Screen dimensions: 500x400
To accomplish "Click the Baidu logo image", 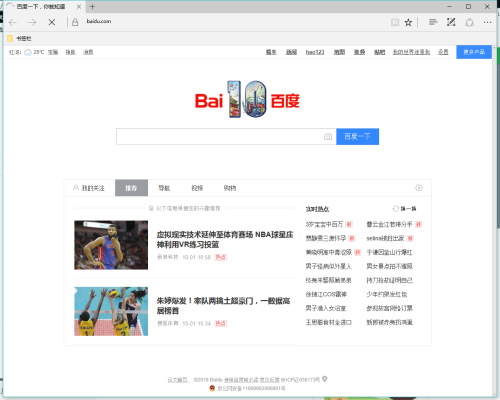I will (247, 99).
